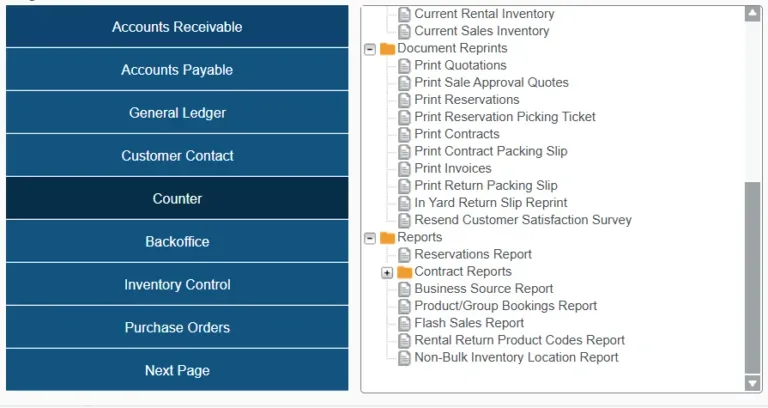The height and width of the screenshot is (408, 768).
Task: Switch to the Inventory Control menu
Action: tap(177, 285)
